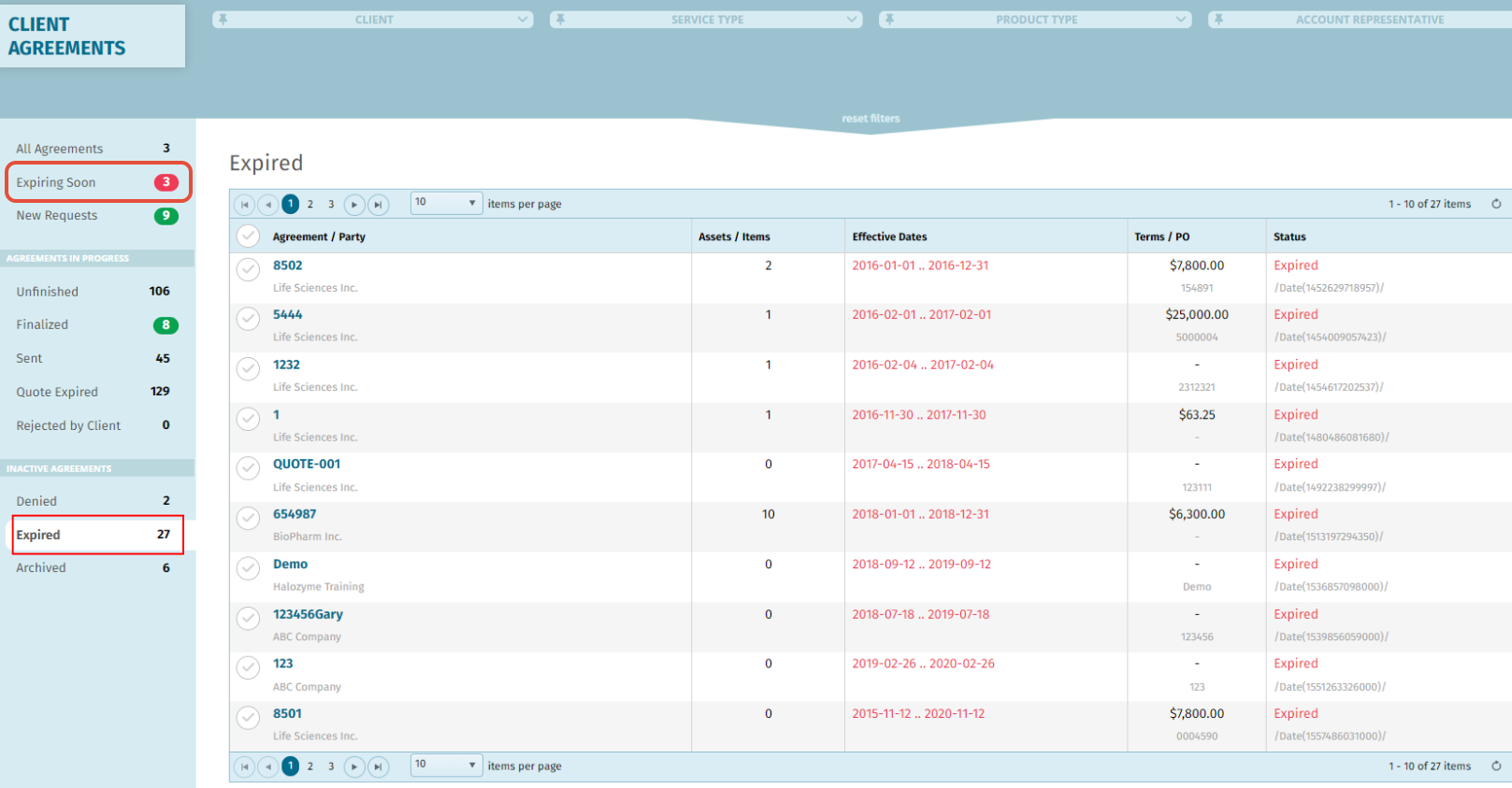
Task: Go to first page in bottom pager
Action: point(244,767)
